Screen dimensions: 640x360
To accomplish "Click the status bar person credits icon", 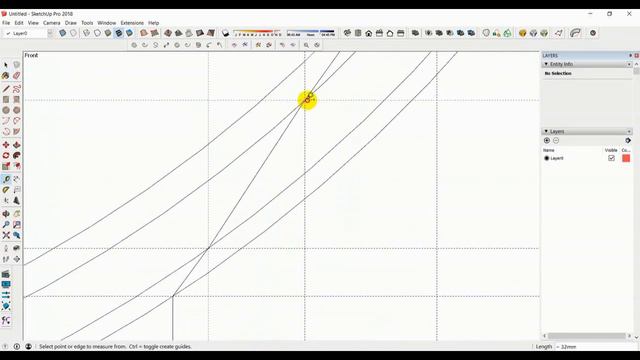I will click(28, 347).
